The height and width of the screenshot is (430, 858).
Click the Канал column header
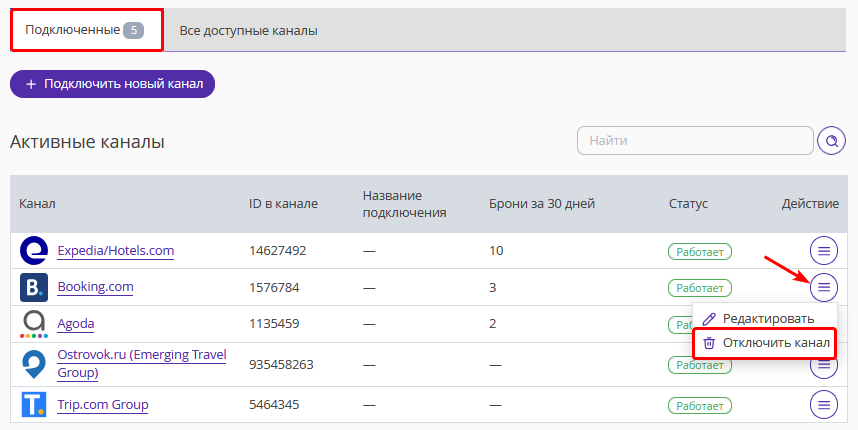(37, 204)
